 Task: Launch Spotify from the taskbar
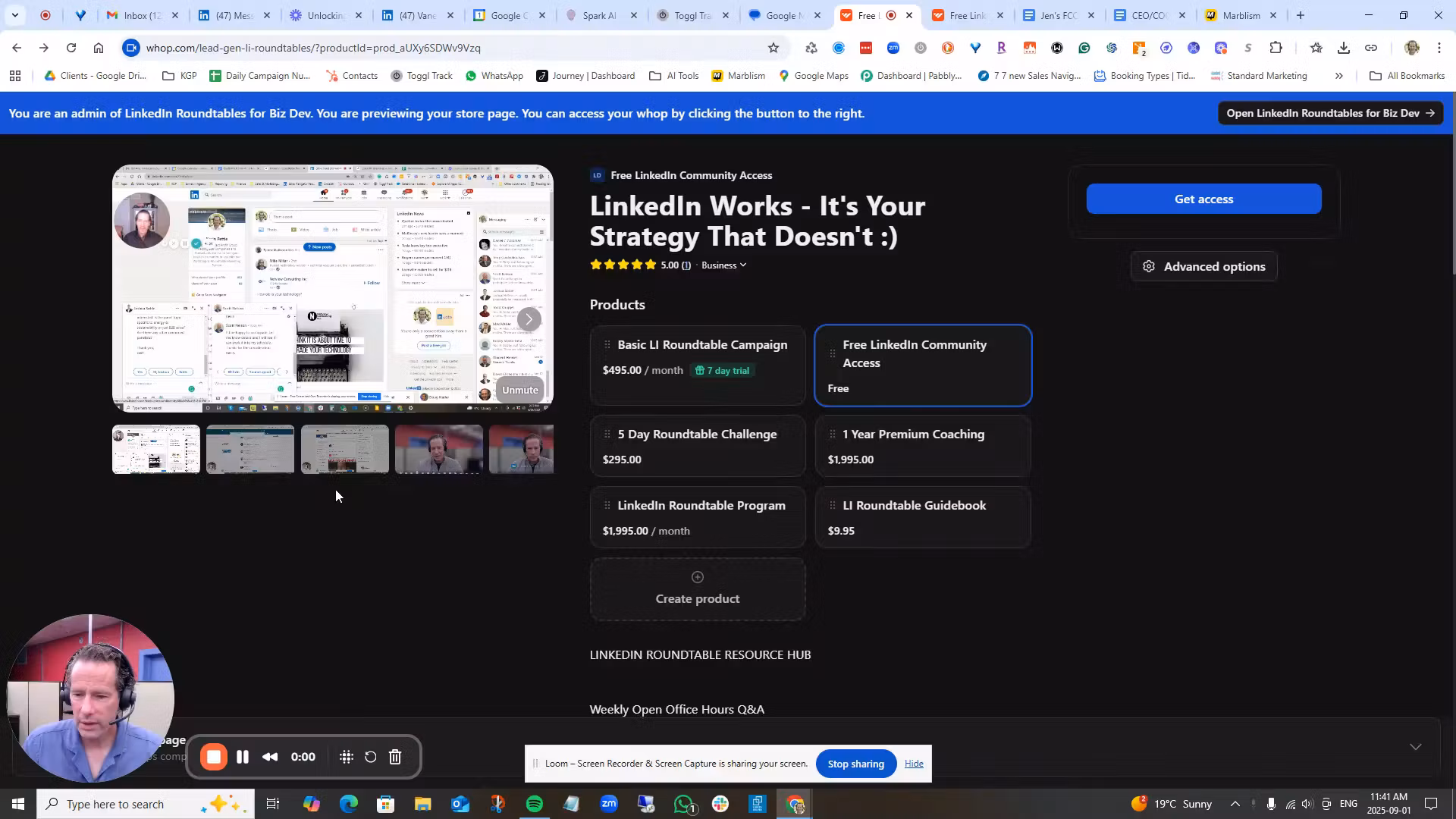tap(535, 804)
